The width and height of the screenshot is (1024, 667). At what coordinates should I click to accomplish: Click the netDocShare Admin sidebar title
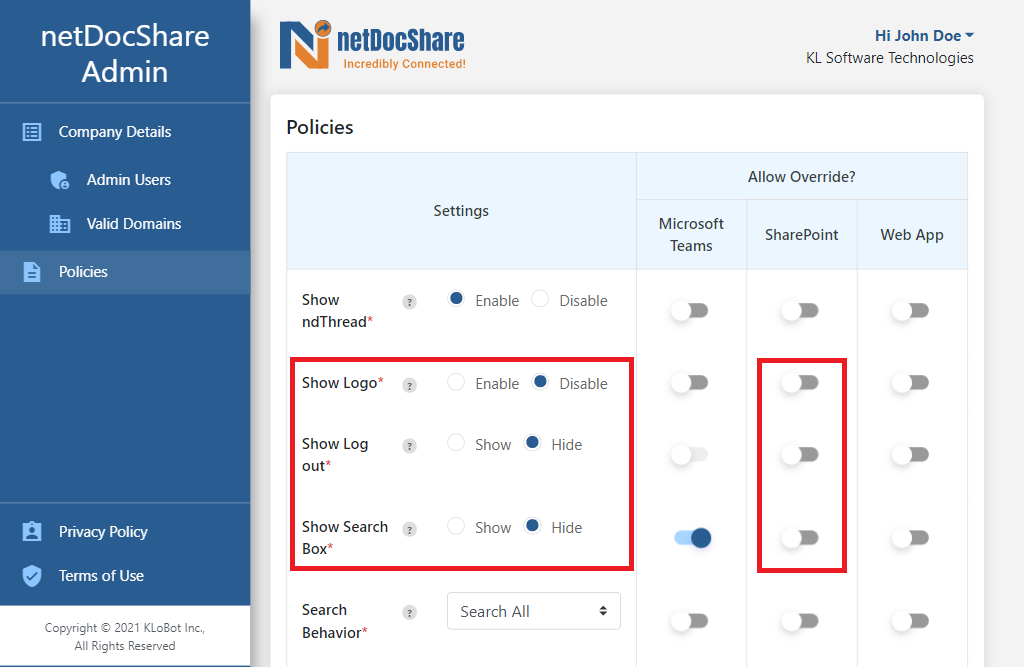[x=125, y=54]
